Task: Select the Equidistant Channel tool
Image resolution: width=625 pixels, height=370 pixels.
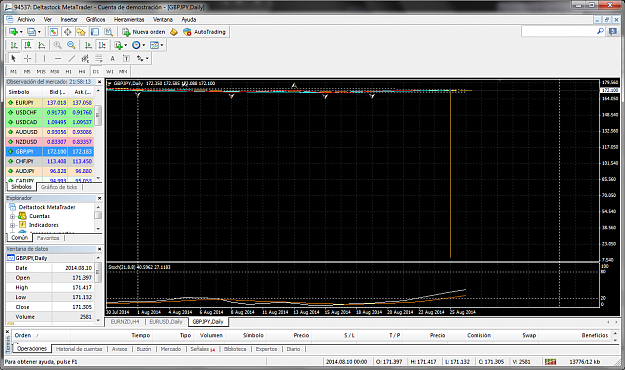Action: point(85,59)
